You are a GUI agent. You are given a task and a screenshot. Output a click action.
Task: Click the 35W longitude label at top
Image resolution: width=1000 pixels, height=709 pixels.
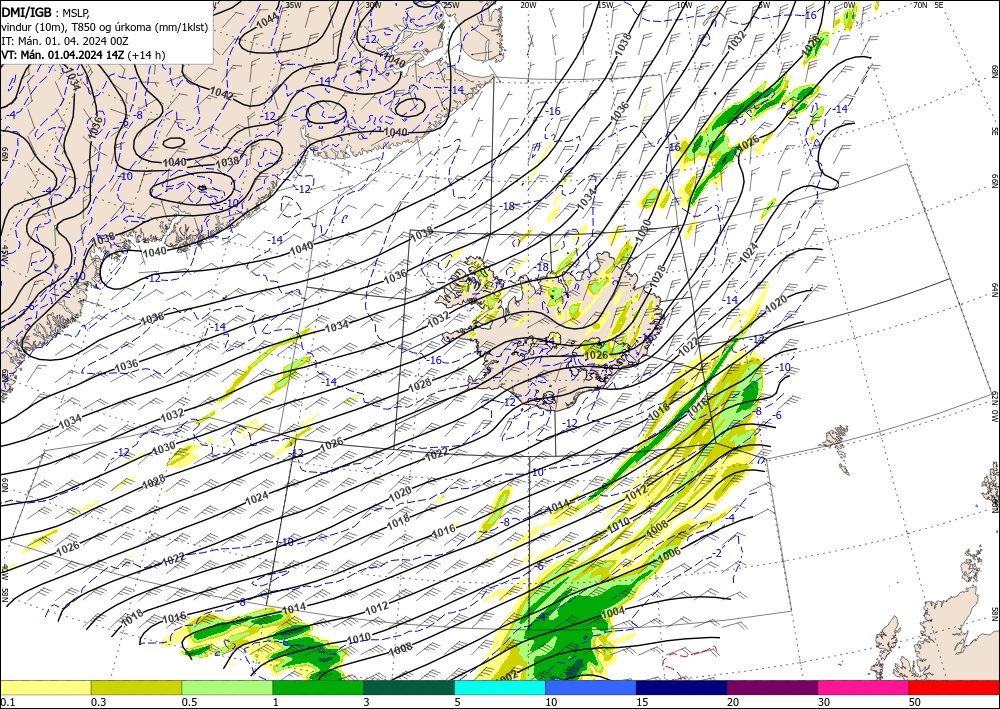[293, 4]
